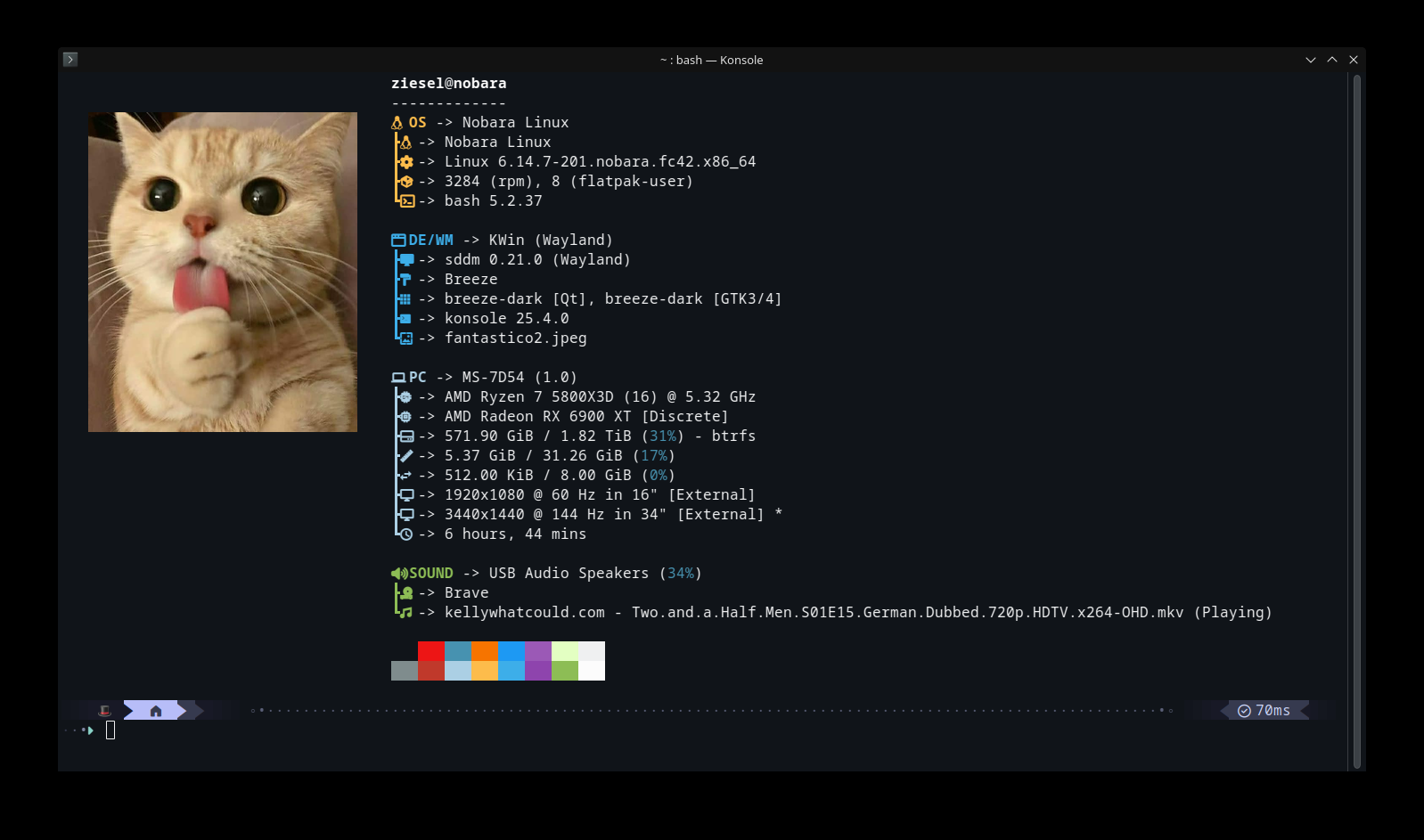Click the window icon beside DE/WM heading
This screenshot has width=1424, height=840.
coord(398,241)
